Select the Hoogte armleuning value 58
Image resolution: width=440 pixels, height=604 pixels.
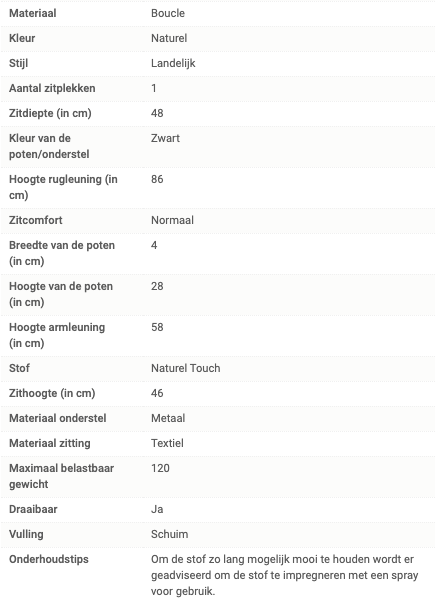click(x=157, y=327)
